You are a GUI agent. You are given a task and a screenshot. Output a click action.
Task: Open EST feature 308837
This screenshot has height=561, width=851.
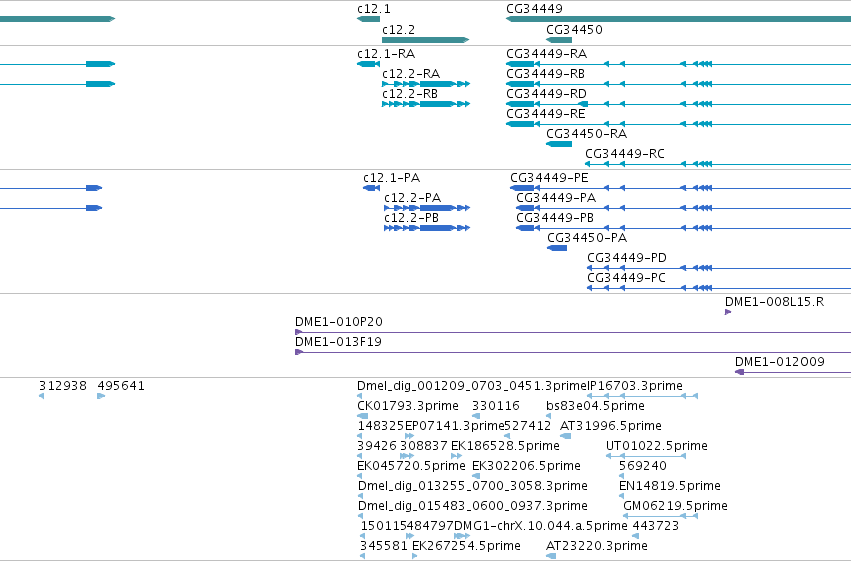click(424, 447)
